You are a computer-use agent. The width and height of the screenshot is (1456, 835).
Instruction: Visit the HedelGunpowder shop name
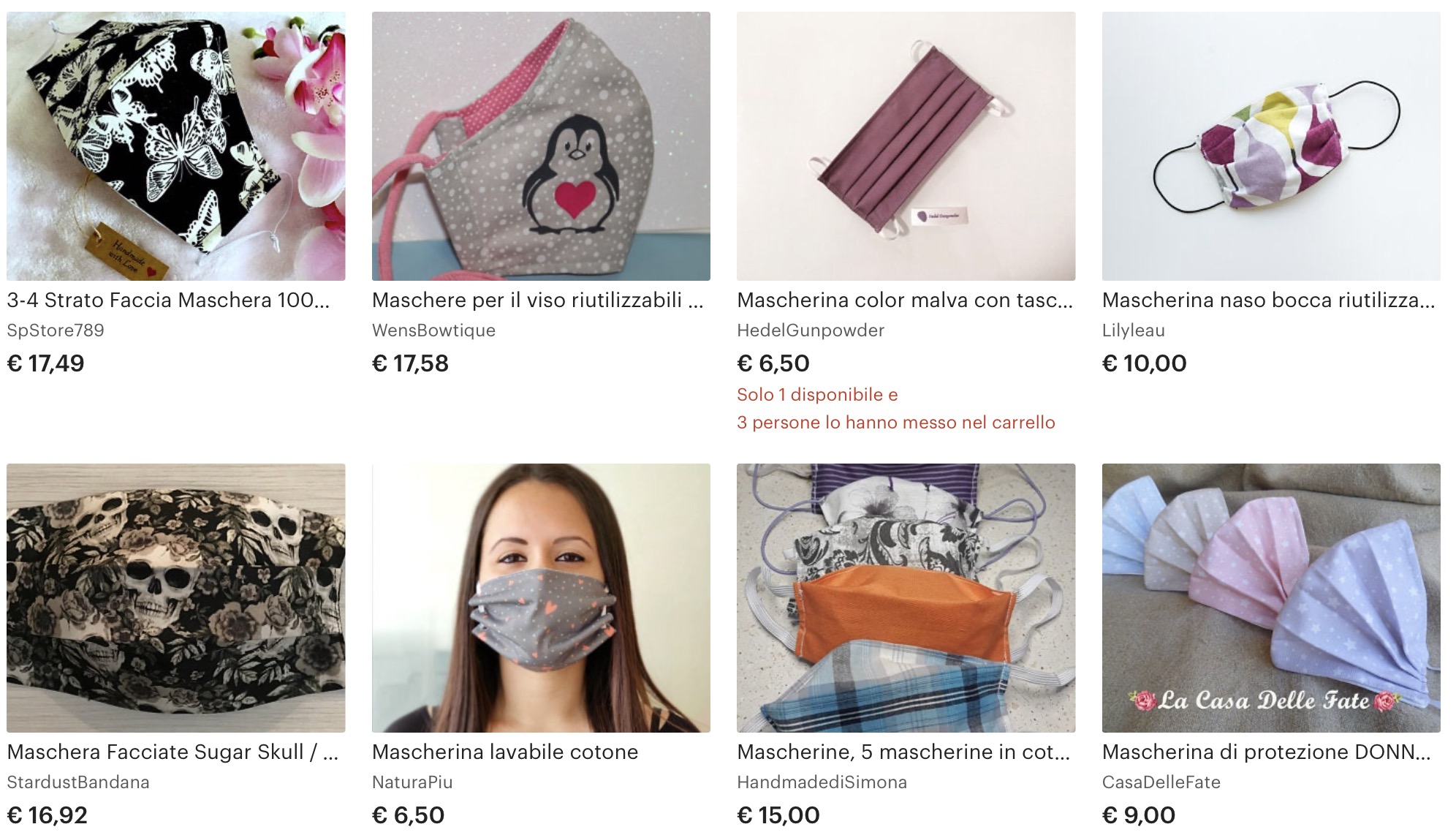(x=811, y=330)
